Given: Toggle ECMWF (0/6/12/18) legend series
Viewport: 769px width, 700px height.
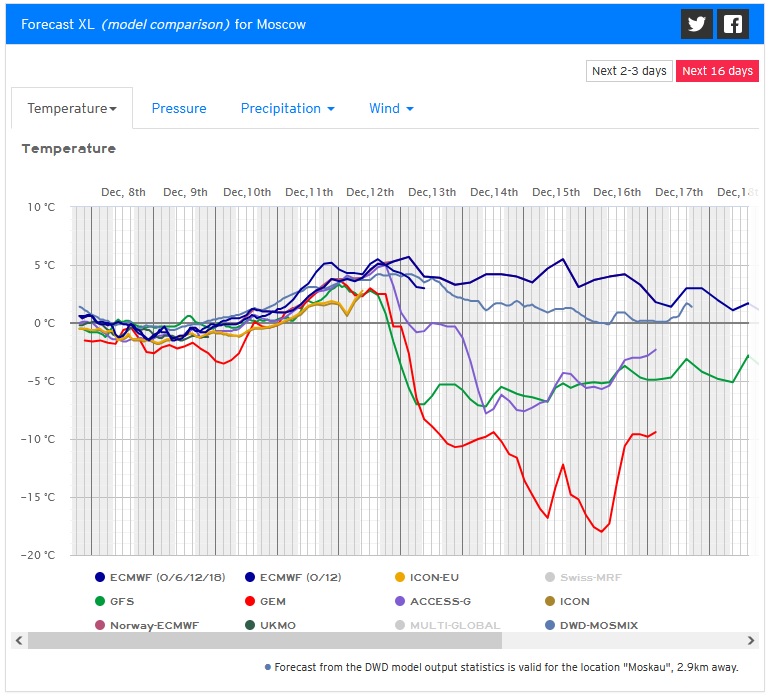Looking at the screenshot, I should coord(158,577).
